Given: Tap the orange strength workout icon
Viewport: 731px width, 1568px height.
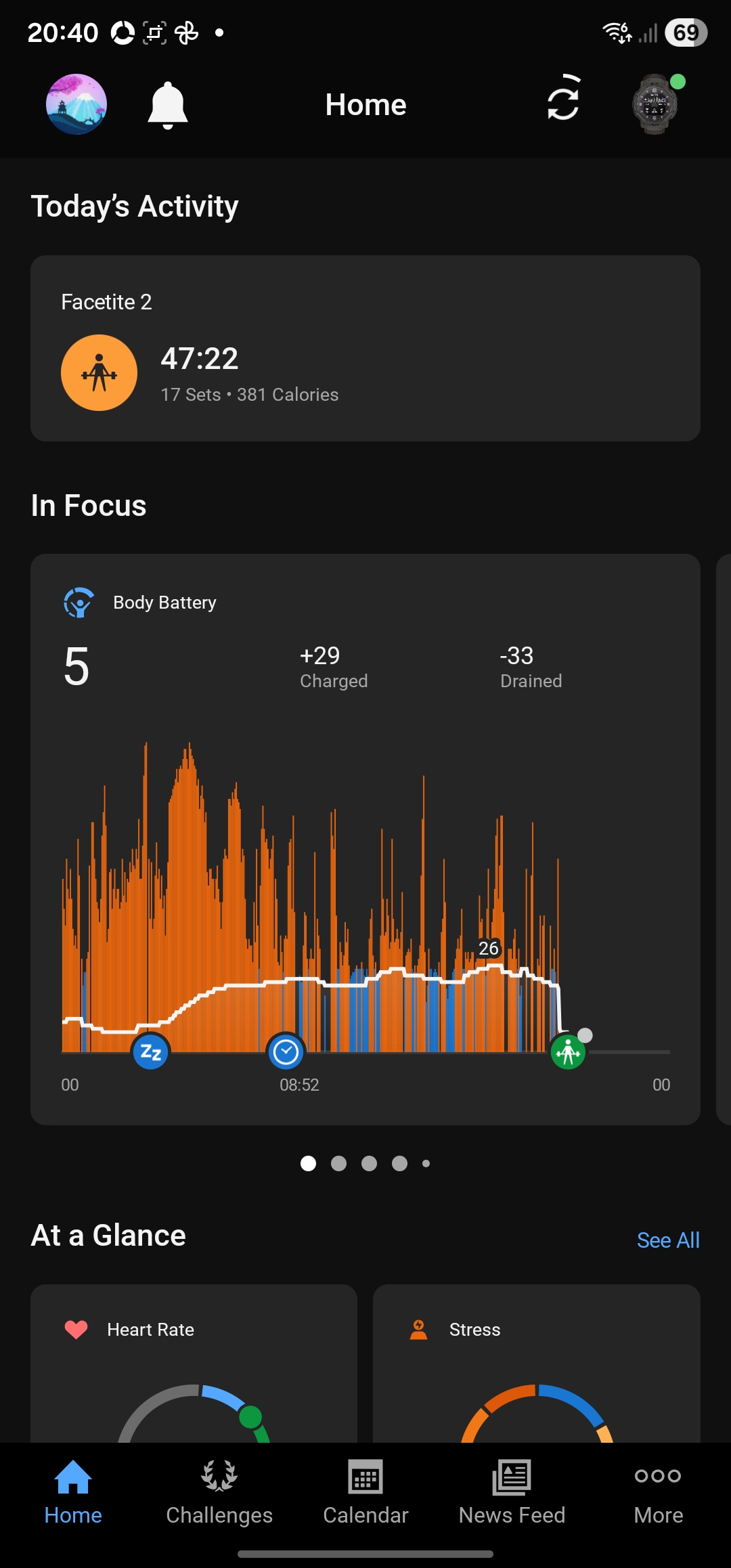Looking at the screenshot, I should [99, 372].
